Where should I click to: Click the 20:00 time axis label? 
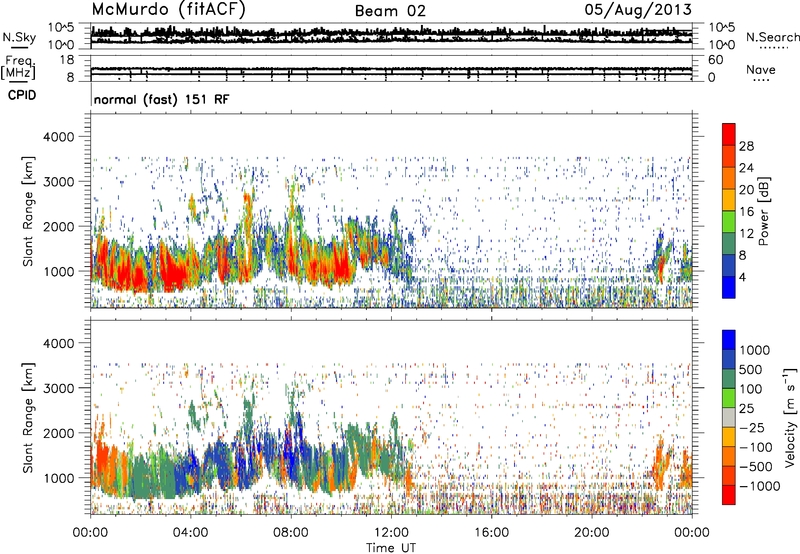tap(591, 533)
